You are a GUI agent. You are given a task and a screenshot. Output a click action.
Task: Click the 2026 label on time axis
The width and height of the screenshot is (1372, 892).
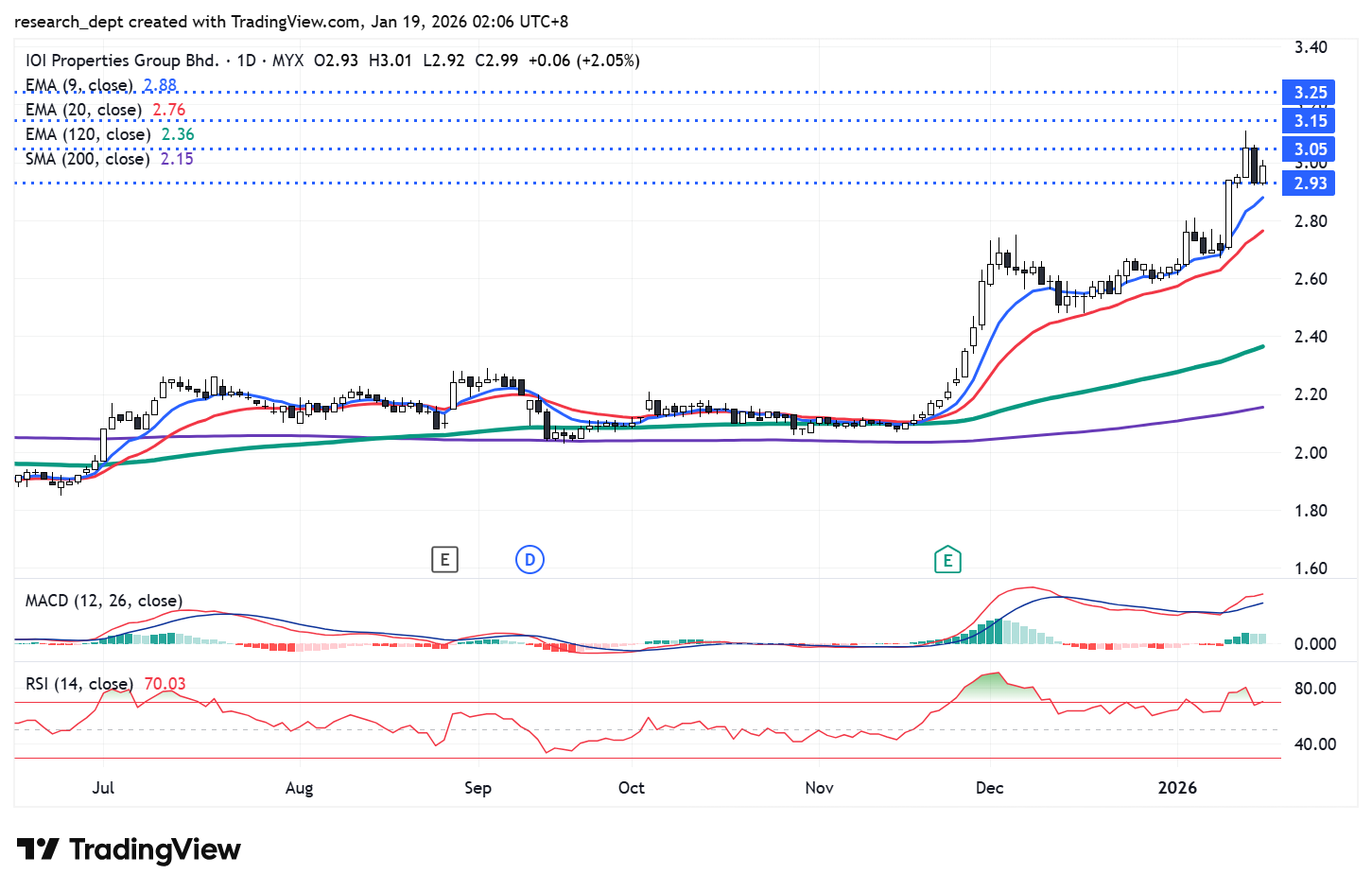coord(1177,788)
